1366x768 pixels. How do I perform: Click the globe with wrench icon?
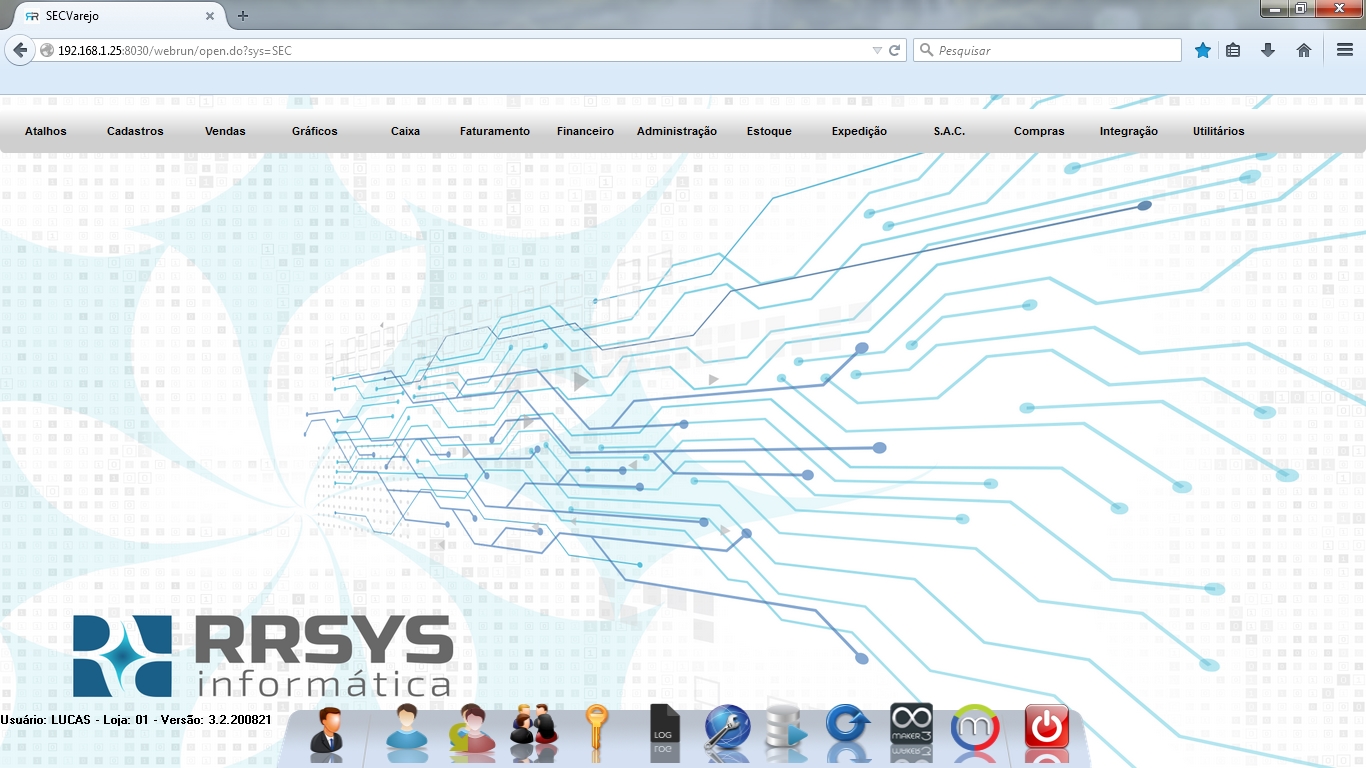[x=727, y=728]
